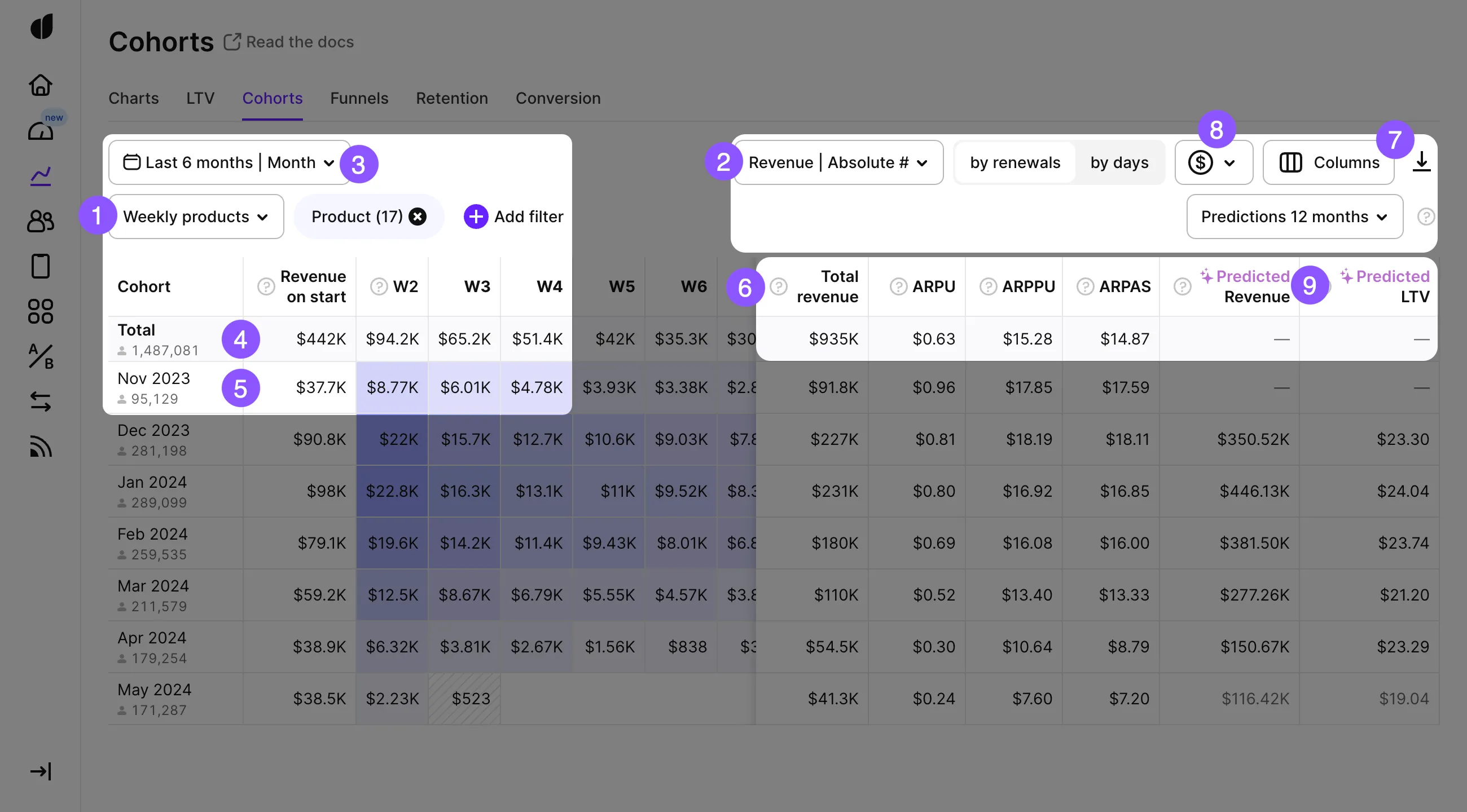Open the users/profiles sidebar icon
Viewport: 1467px width, 812px height.
point(41,221)
